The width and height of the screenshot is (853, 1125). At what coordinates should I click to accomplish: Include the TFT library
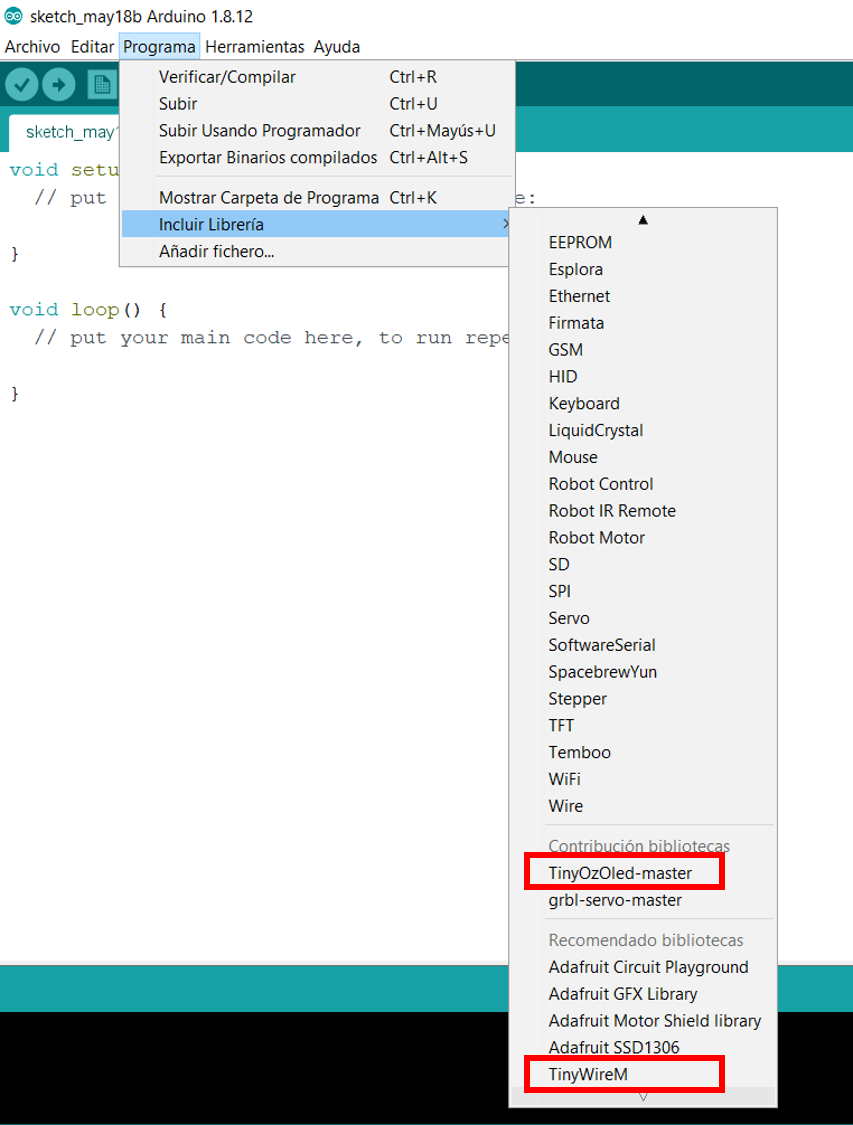[x=643, y=725]
